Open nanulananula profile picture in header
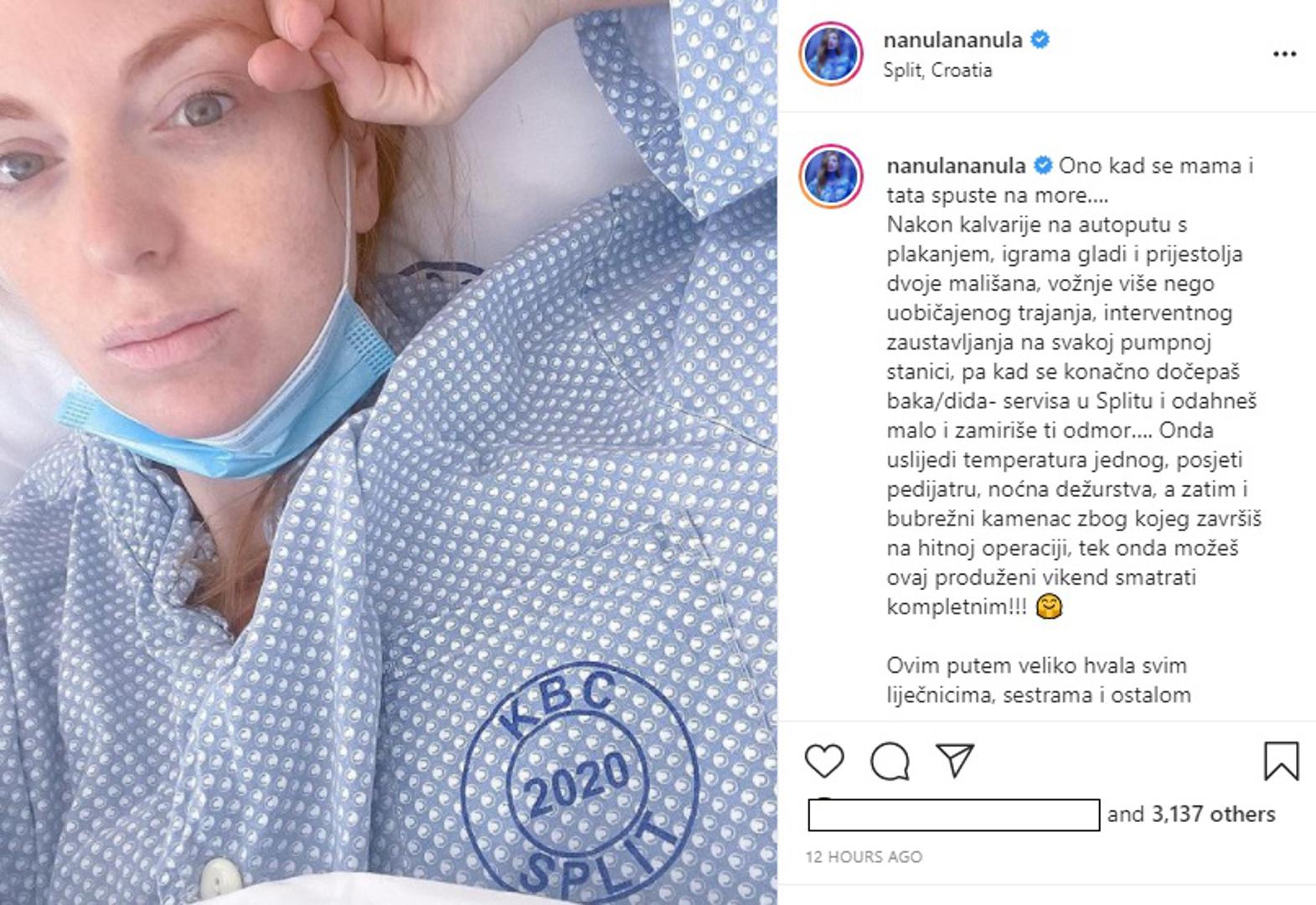Image resolution: width=1316 pixels, height=905 pixels. tap(830, 54)
